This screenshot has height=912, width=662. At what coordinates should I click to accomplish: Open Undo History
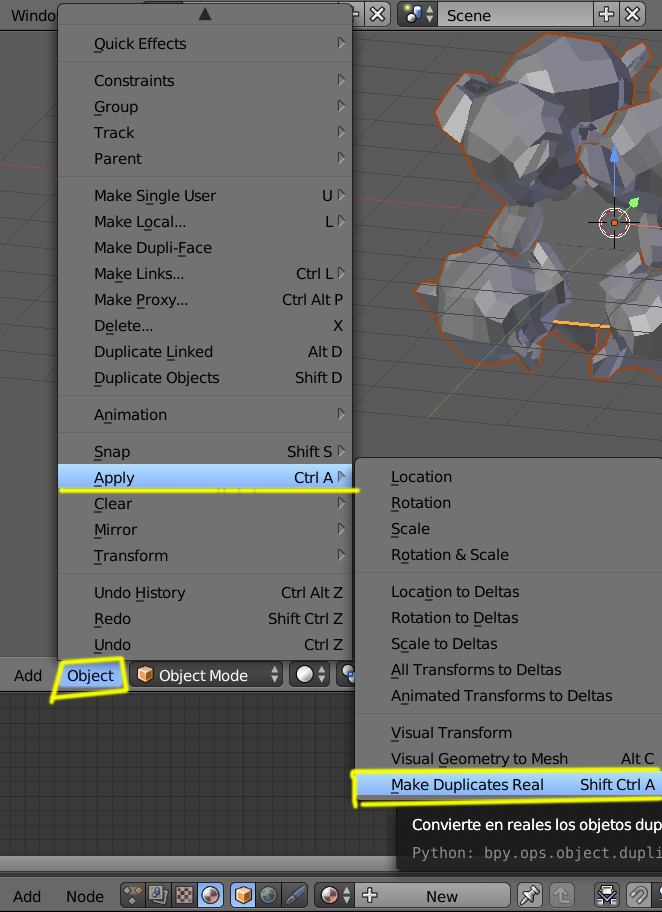[x=205, y=592]
